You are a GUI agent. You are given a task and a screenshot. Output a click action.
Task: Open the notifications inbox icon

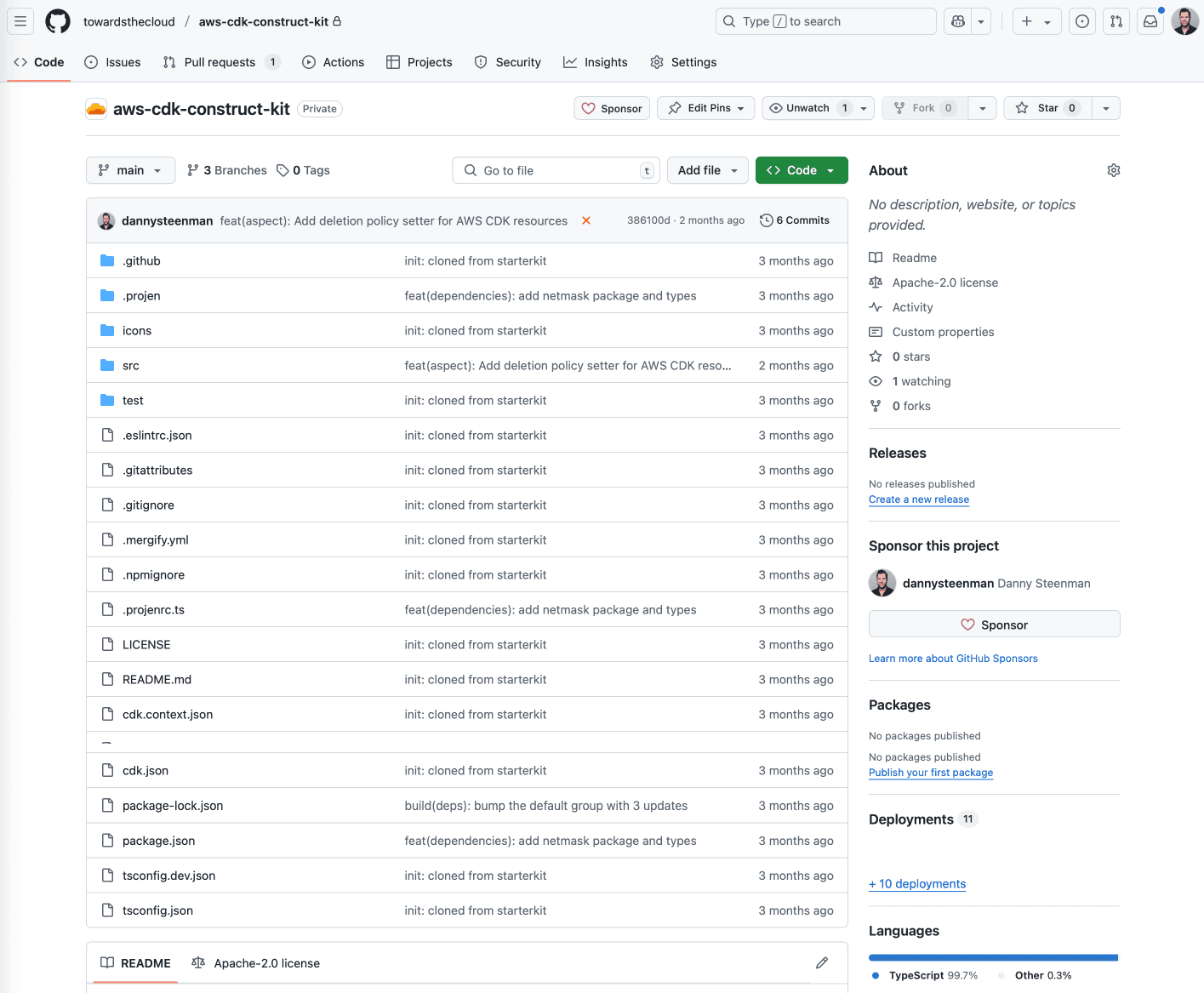tap(1150, 21)
